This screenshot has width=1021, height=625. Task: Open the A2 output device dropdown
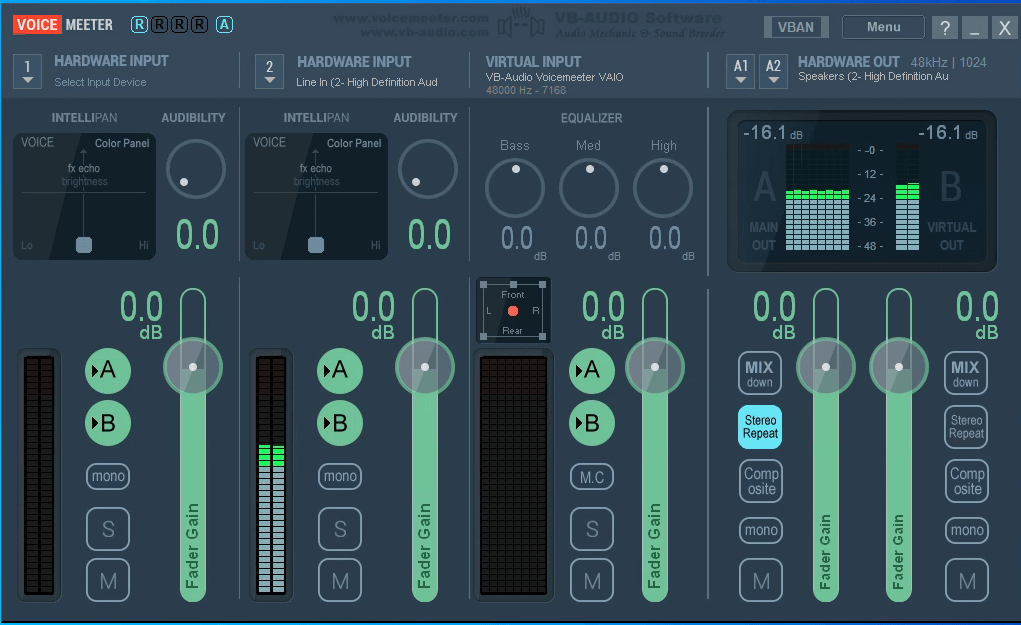[x=773, y=71]
